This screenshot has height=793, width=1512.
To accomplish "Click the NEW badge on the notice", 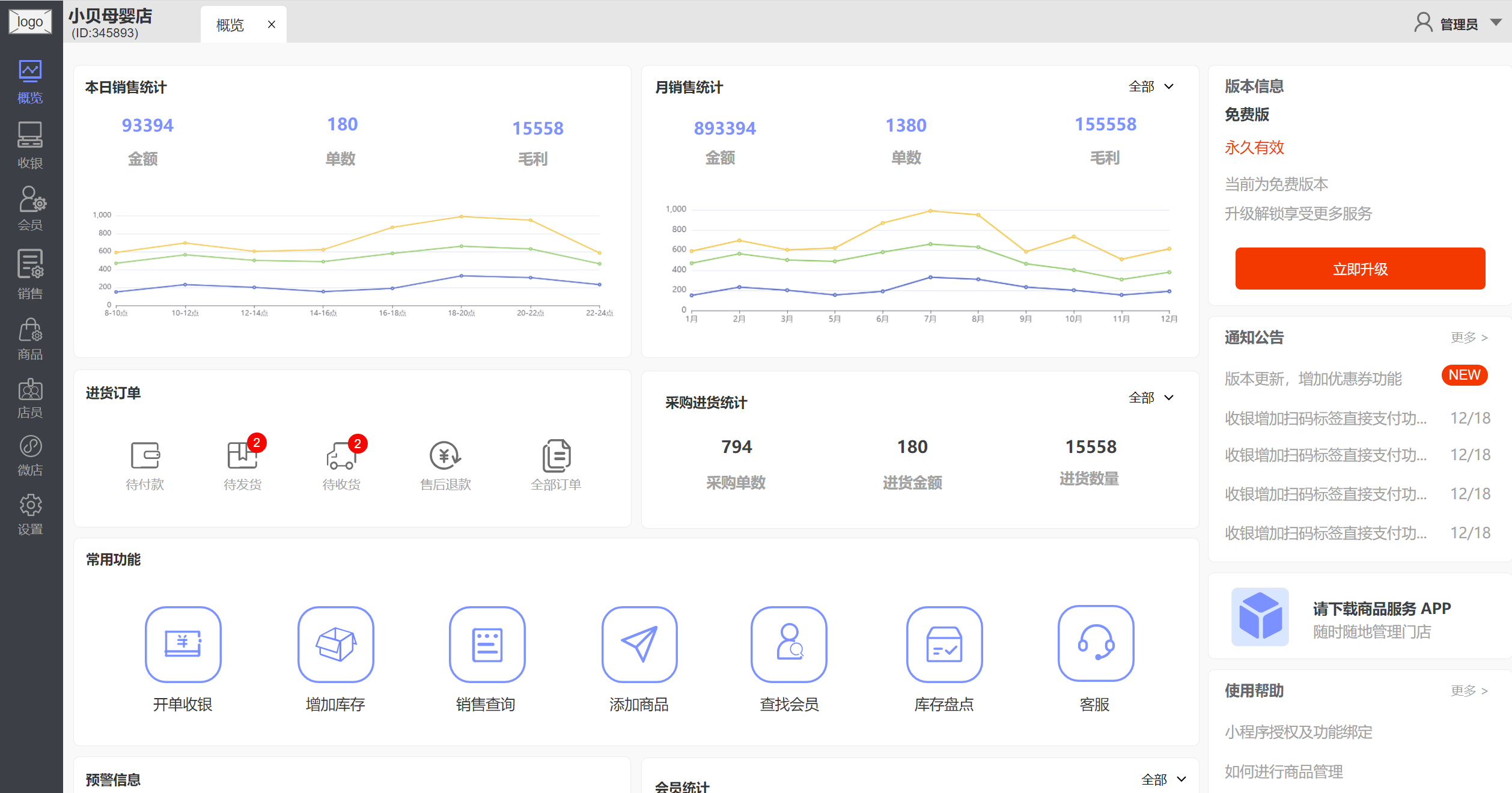I will click(1465, 375).
